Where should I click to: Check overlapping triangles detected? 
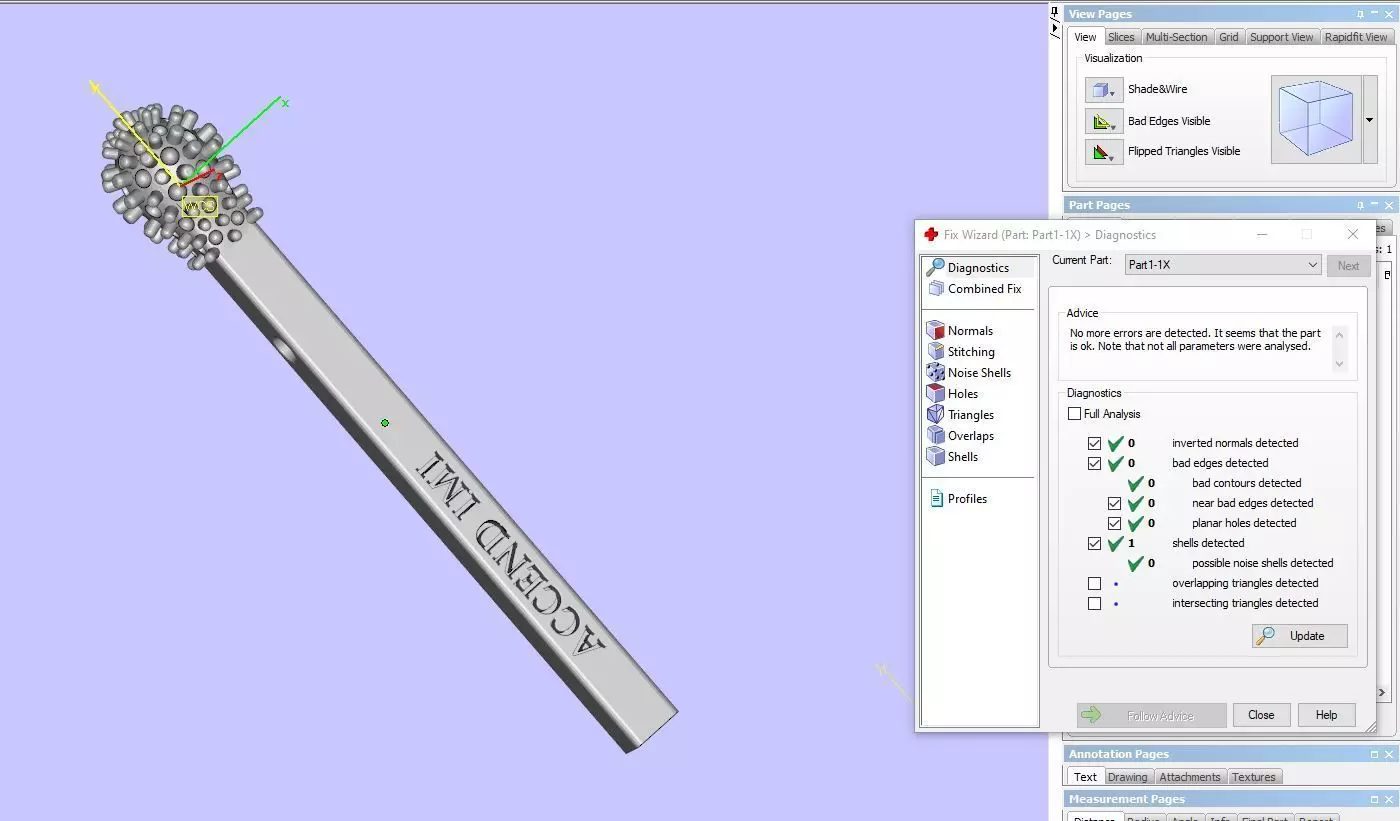1094,583
